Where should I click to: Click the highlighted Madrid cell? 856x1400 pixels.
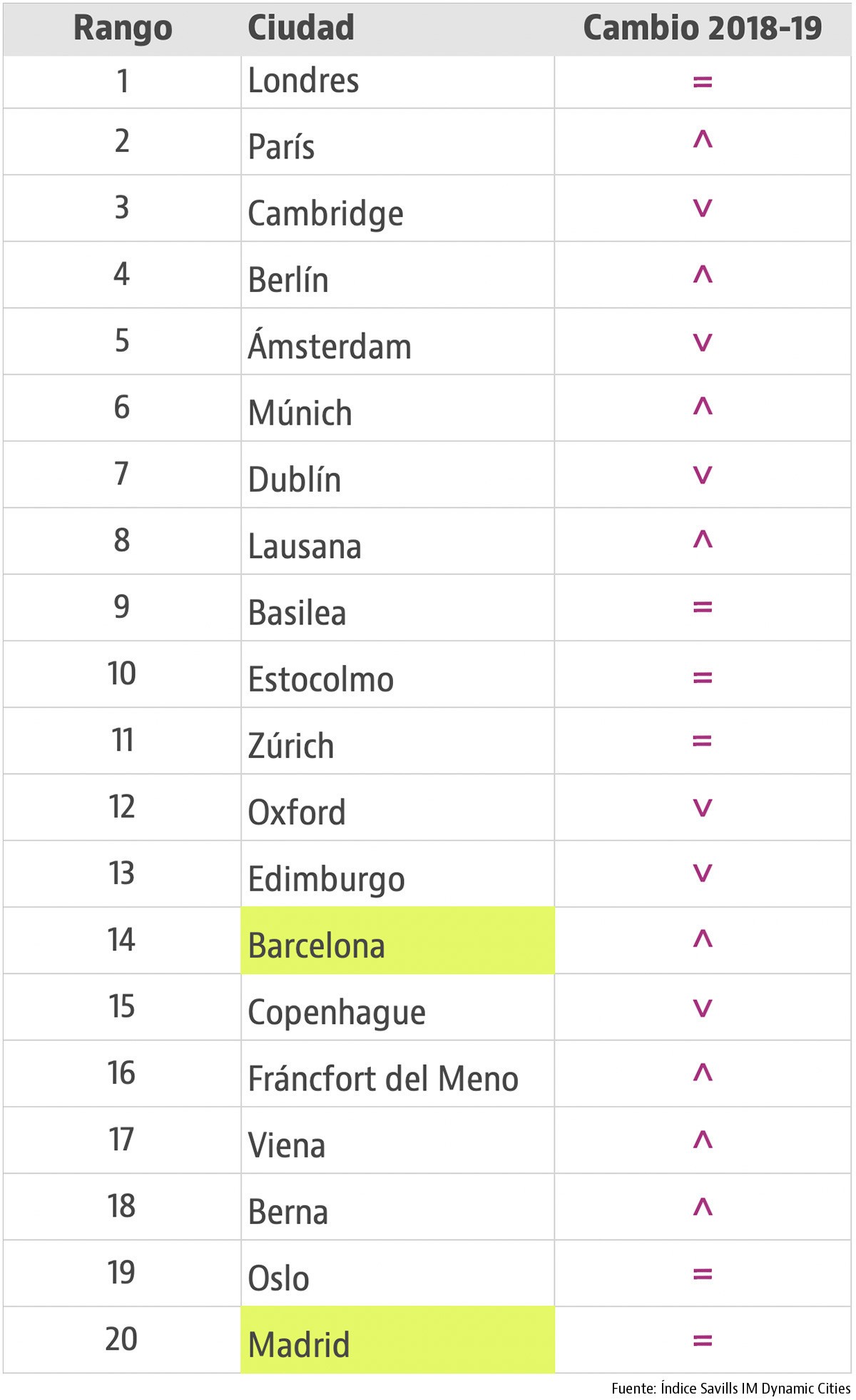click(397, 1340)
